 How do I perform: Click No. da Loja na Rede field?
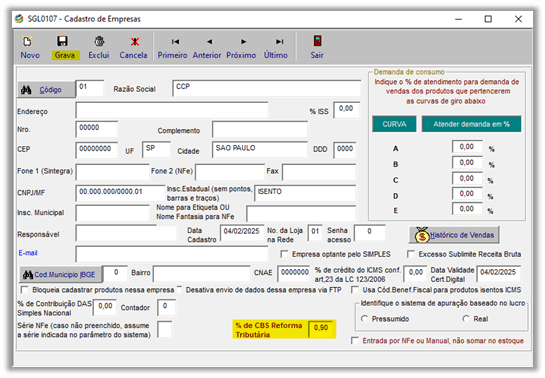pos(315,232)
